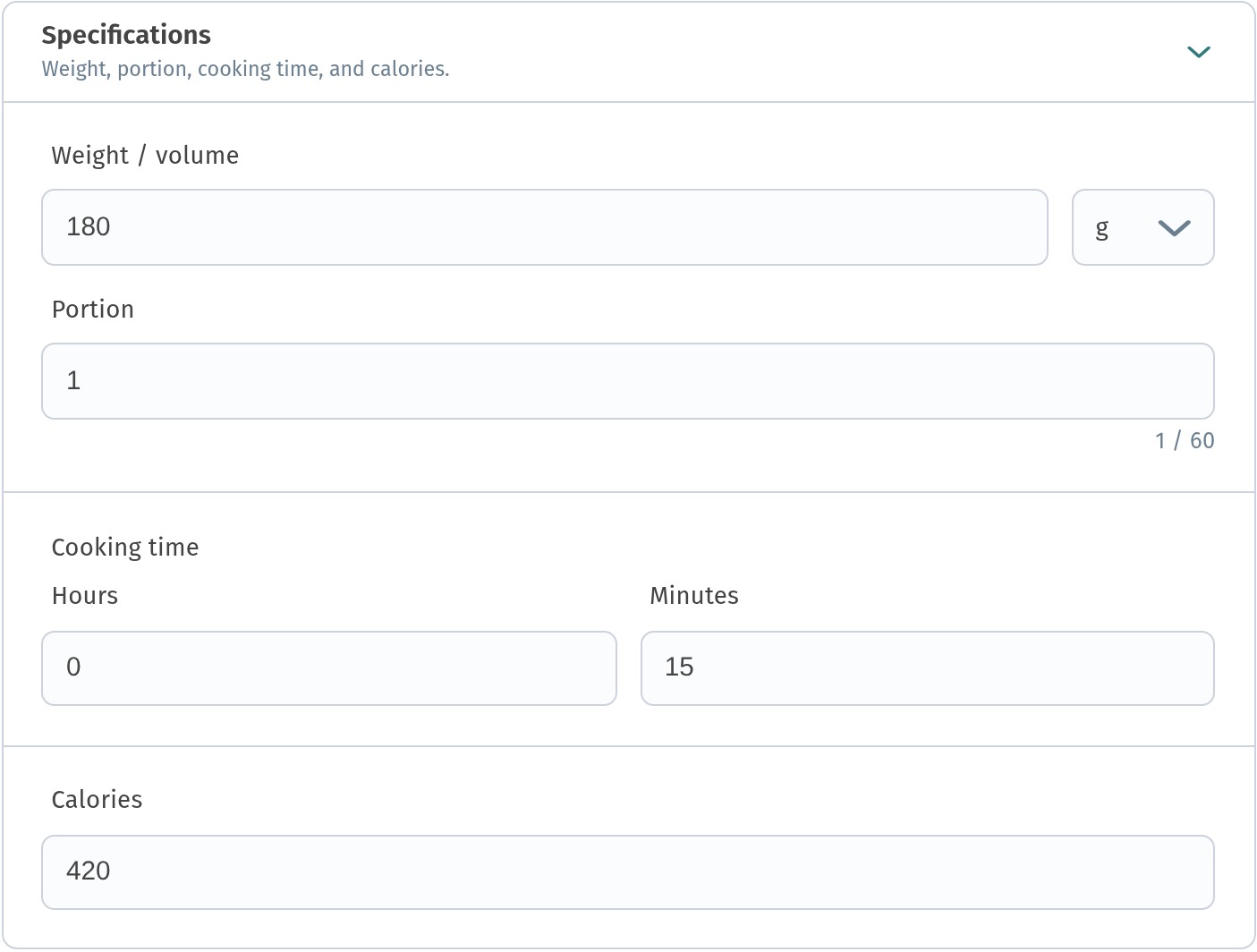Click the 'Cooking time' label
Viewport: 1257px width, 952px height.
pyautogui.click(x=125, y=548)
